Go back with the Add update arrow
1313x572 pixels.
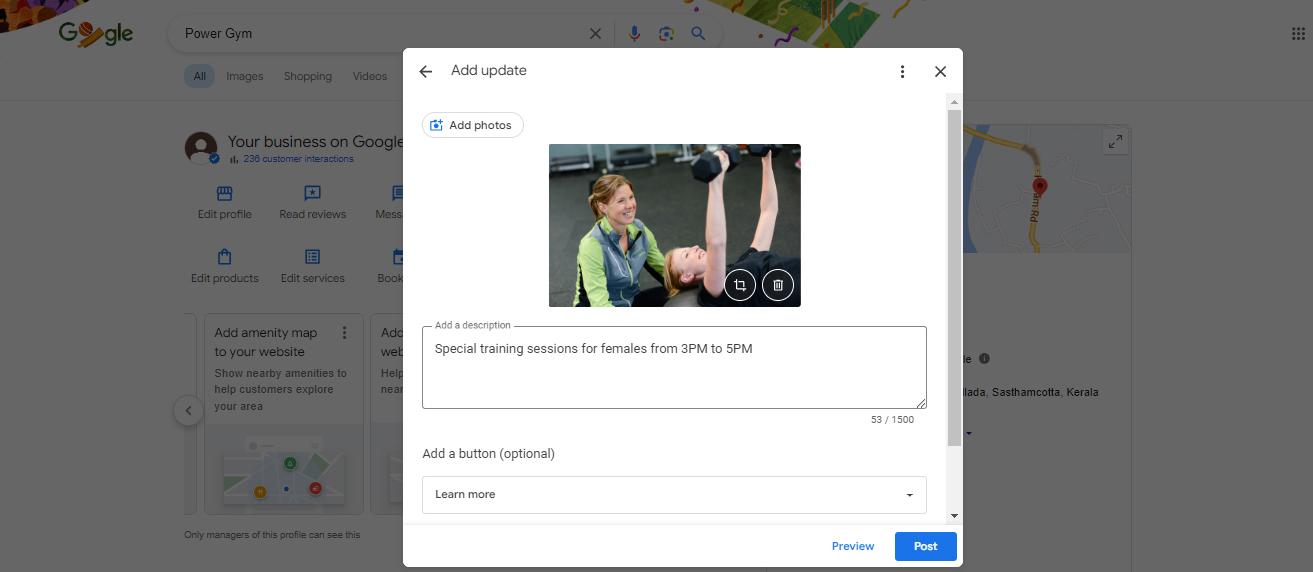(426, 71)
